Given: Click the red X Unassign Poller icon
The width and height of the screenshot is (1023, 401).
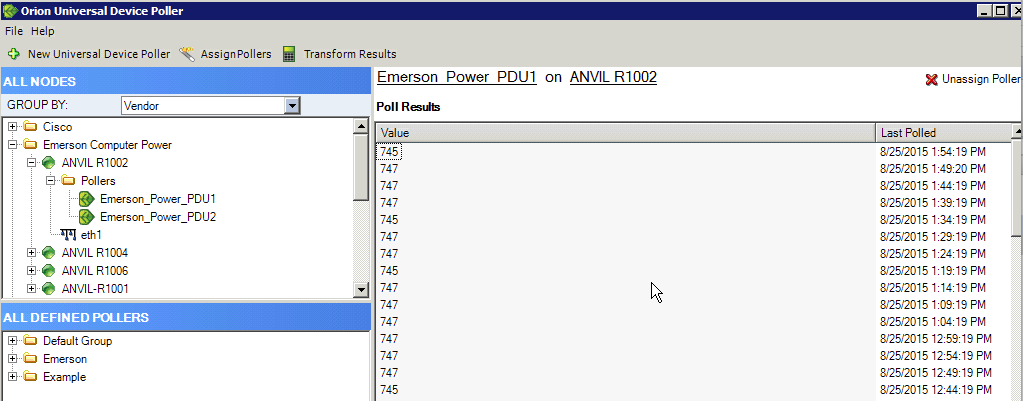Looking at the screenshot, I should [932, 80].
